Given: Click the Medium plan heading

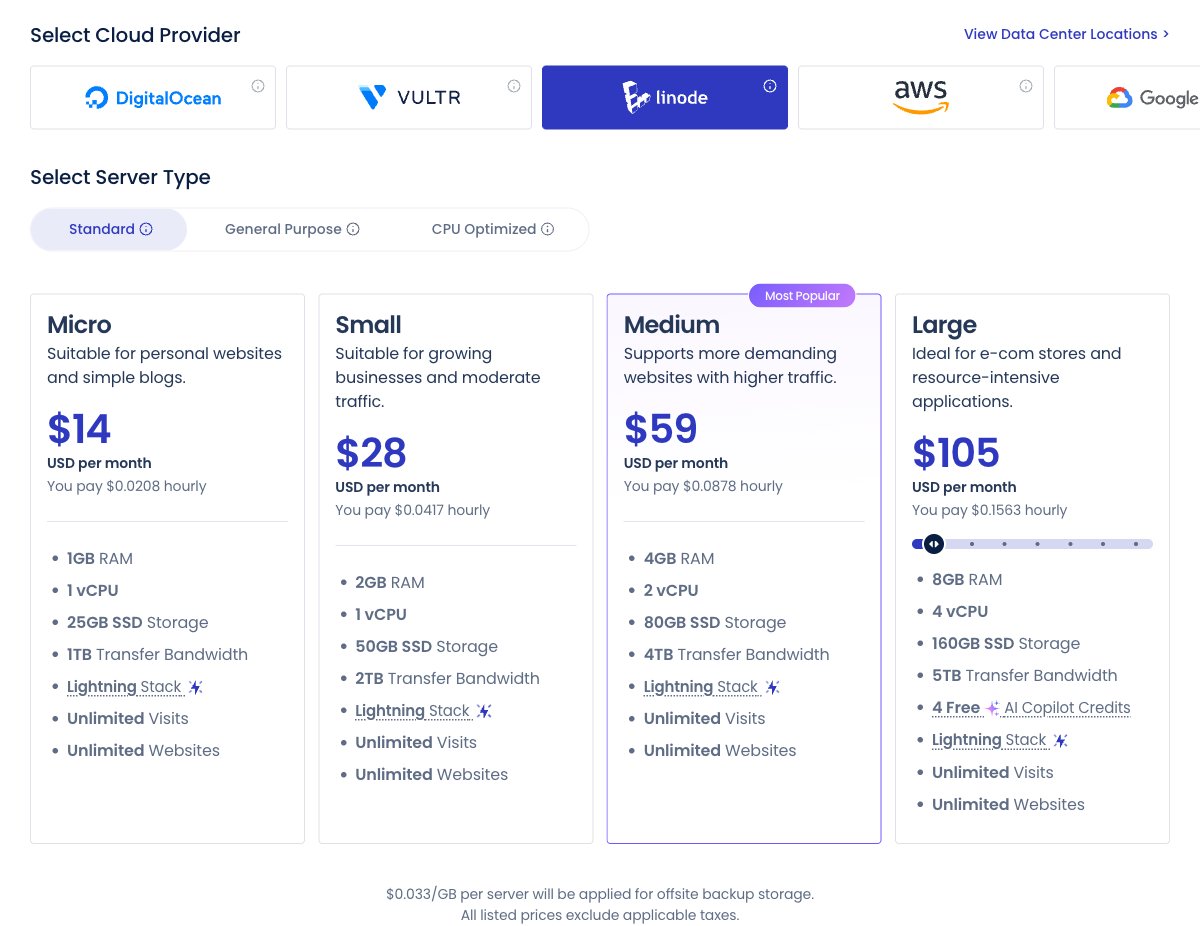Looking at the screenshot, I should (672, 325).
